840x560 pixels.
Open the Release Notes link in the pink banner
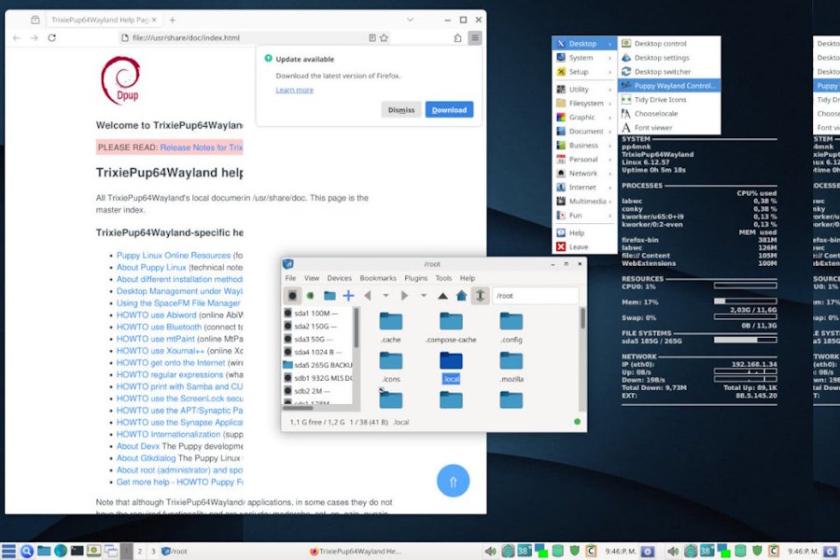tap(201, 147)
